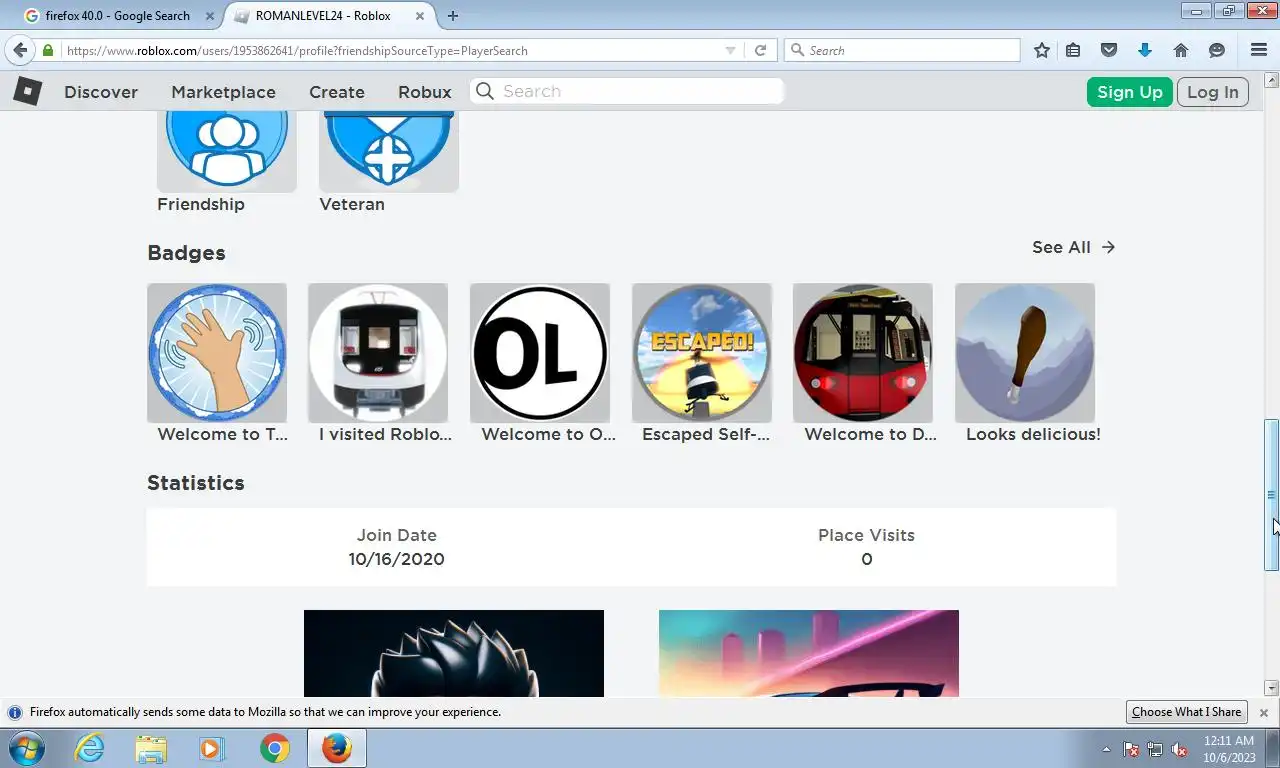1280x768 pixels.
Task: Bookmark this page with the star icon
Action: point(1042,50)
